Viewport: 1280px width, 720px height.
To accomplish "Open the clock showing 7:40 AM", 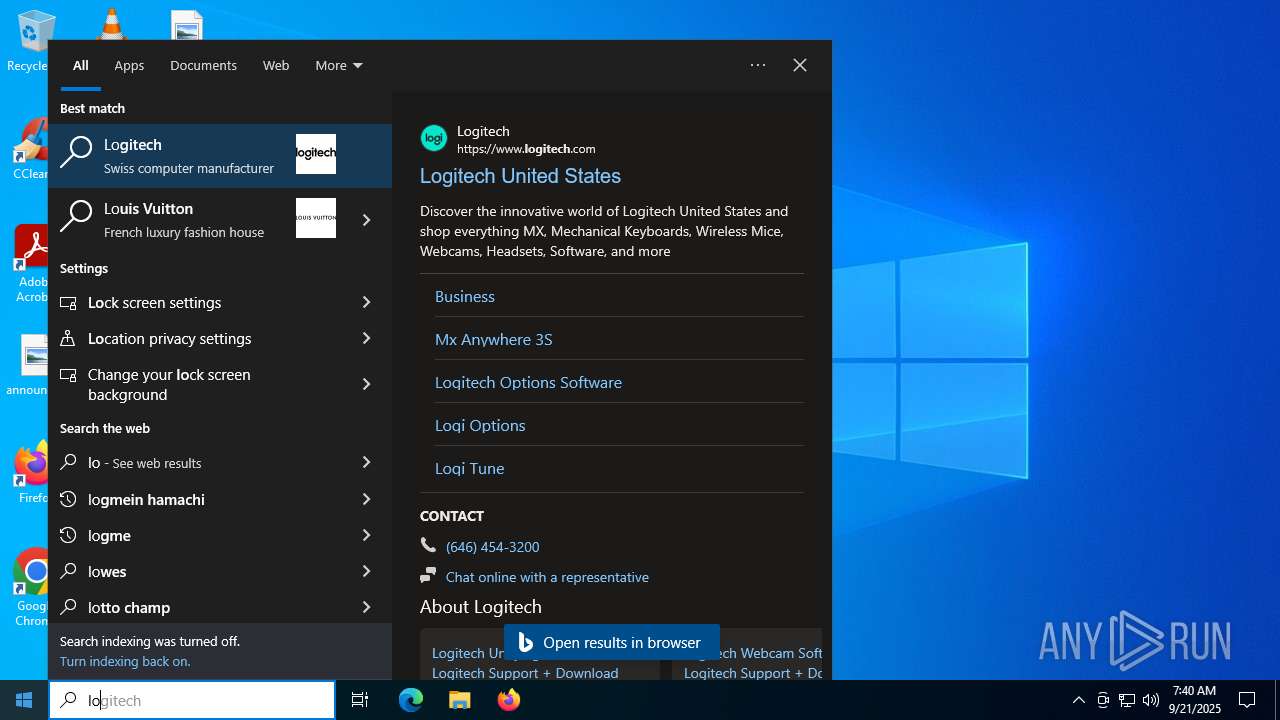I will point(1195,700).
